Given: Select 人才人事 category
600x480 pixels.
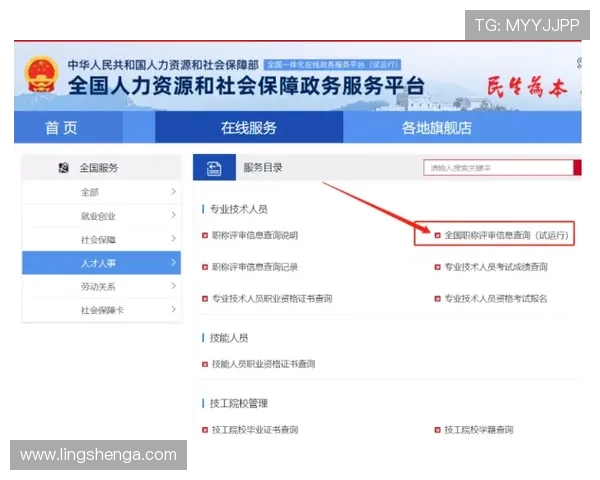Looking at the screenshot, I should [101, 263].
